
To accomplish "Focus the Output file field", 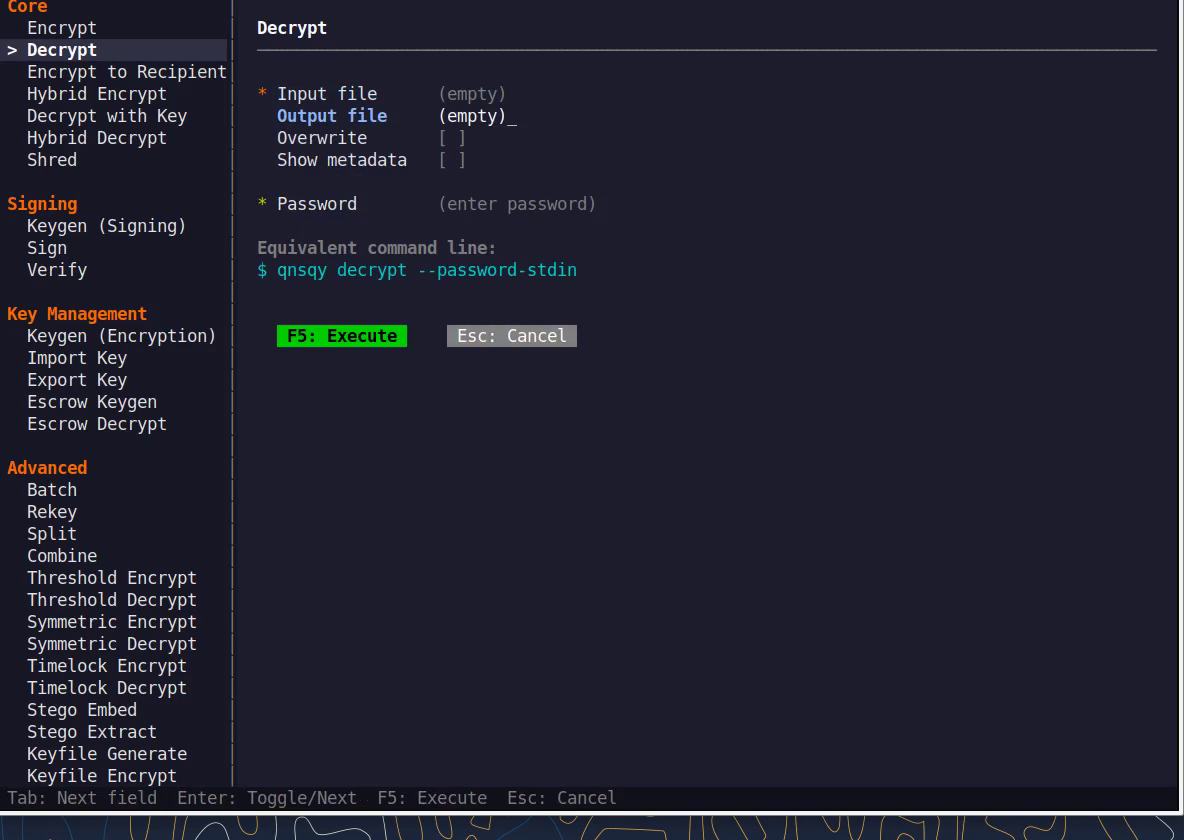I will point(477,116).
